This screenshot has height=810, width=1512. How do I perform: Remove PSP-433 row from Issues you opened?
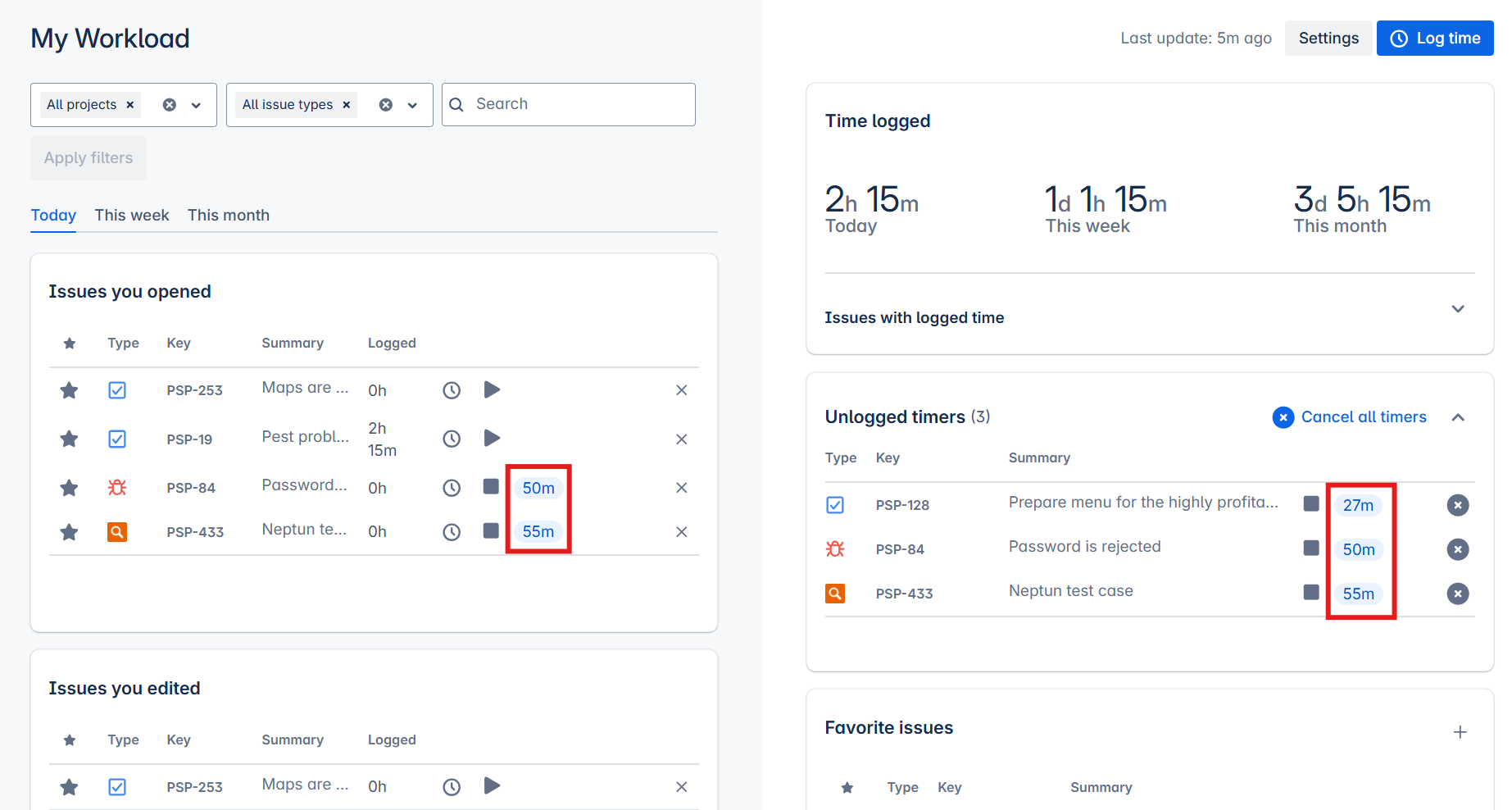tap(681, 532)
